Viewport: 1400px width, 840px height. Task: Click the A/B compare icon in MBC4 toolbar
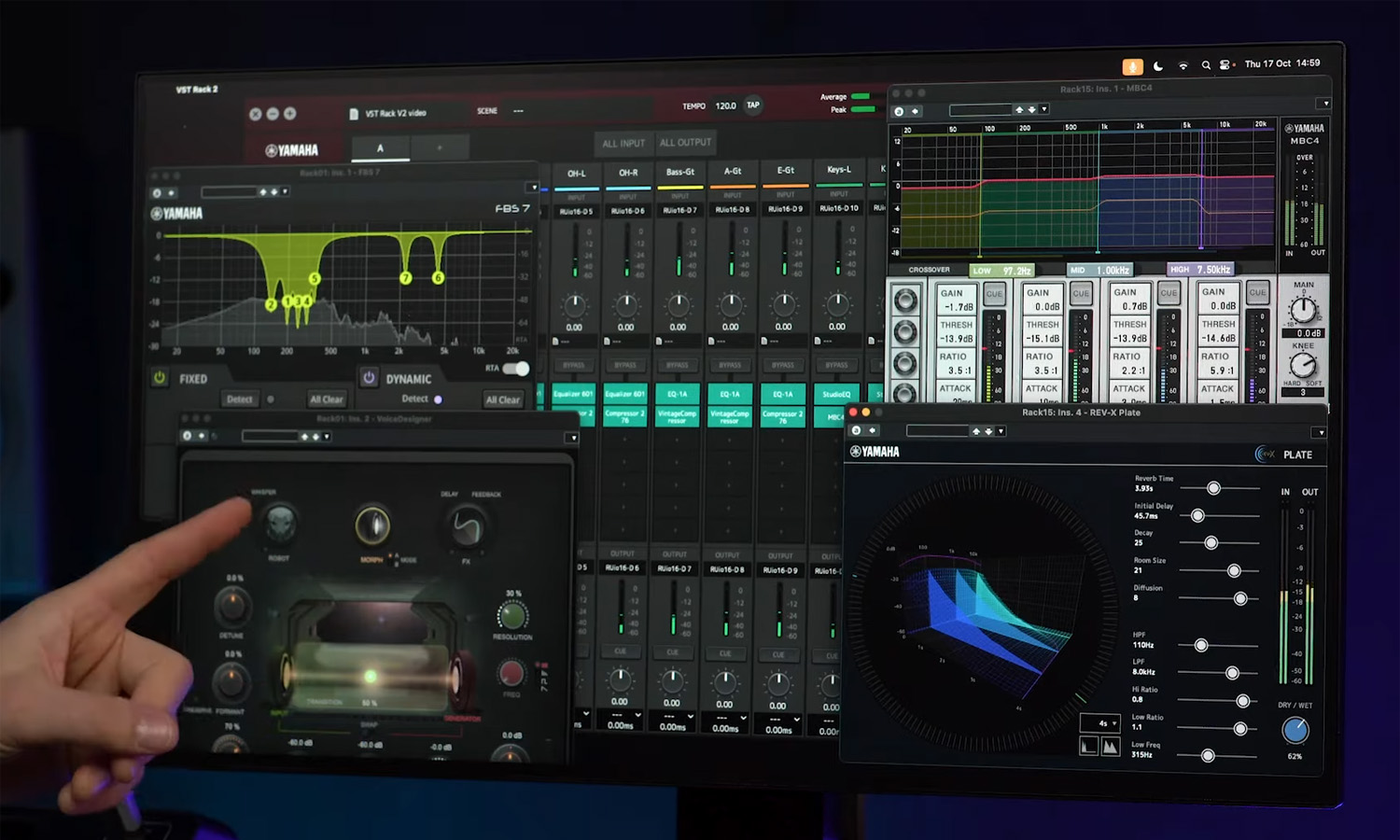(x=899, y=111)
